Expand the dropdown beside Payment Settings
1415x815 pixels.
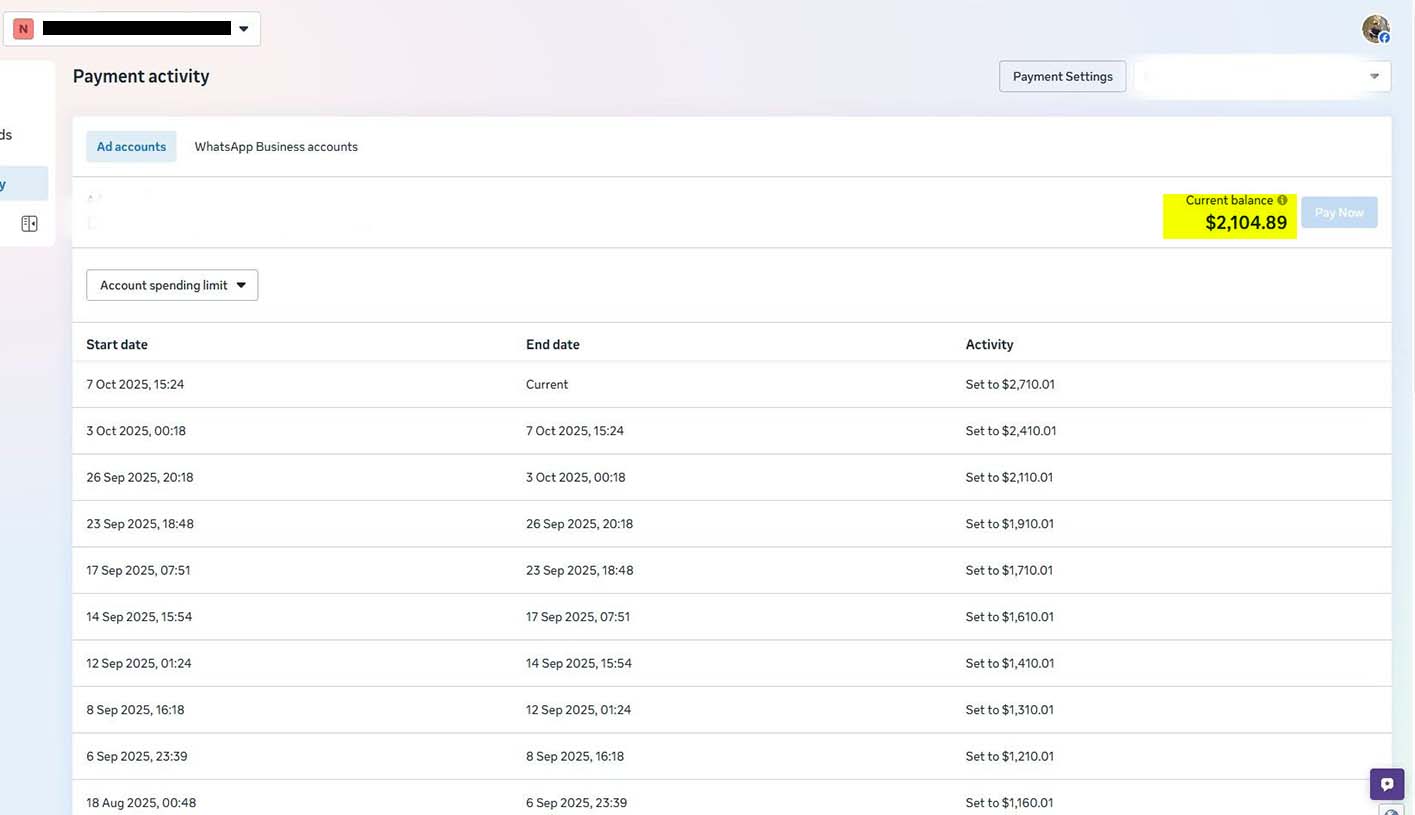pyautogui.click(x=1373, y=76)
